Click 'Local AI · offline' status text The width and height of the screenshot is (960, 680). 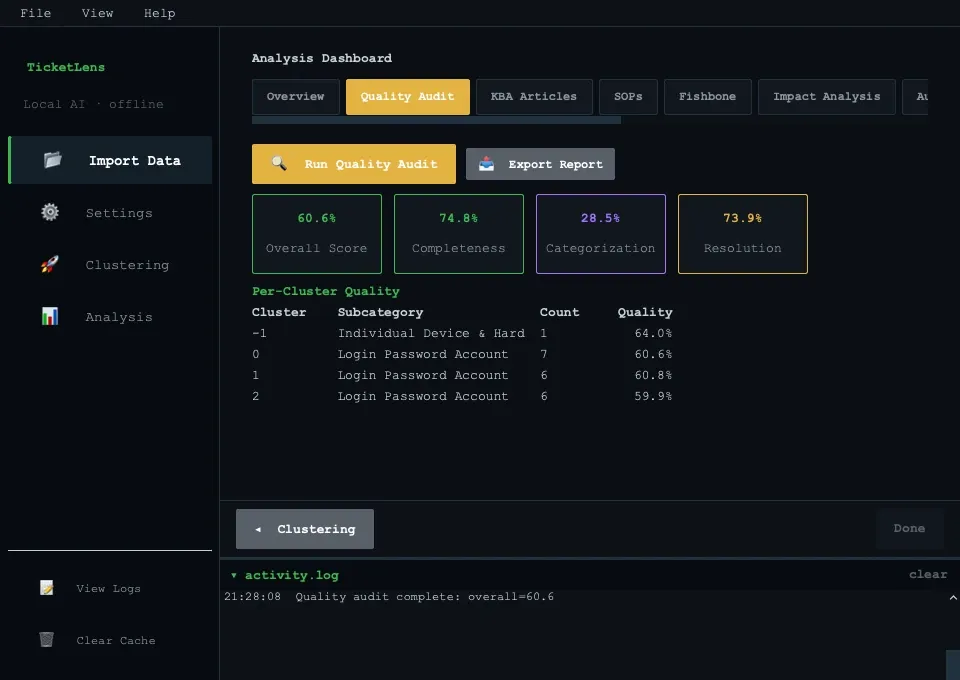[x=93, y=104]
